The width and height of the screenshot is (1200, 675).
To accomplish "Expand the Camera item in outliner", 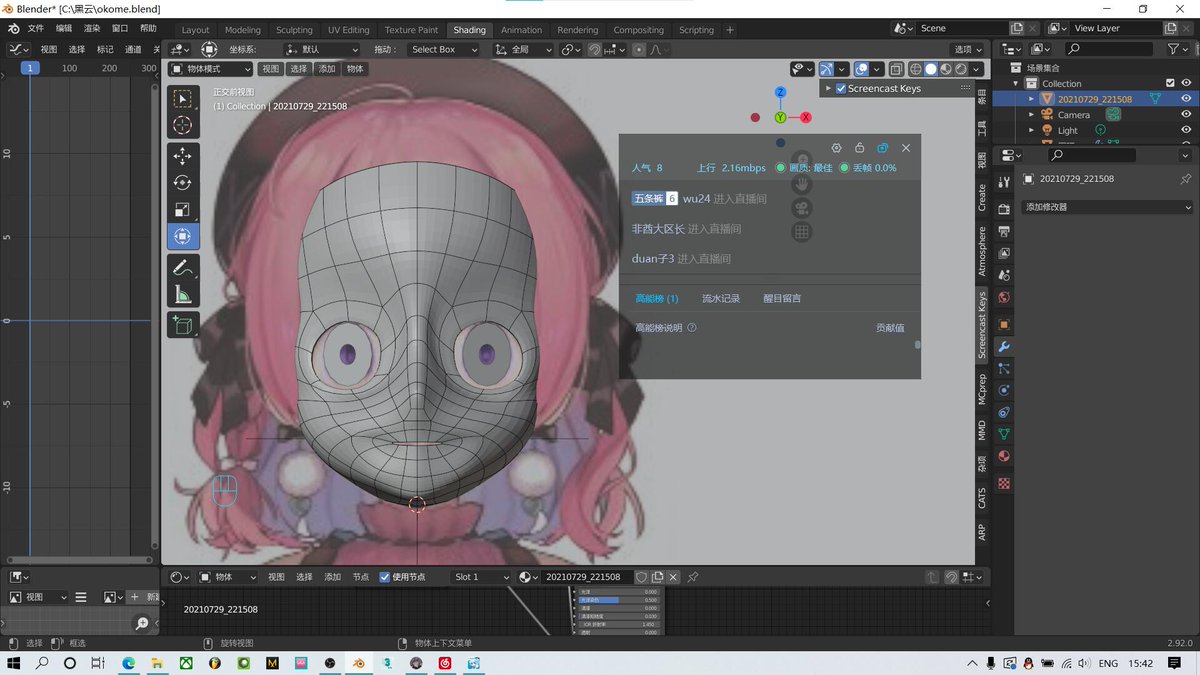I will coord(1033,115).
